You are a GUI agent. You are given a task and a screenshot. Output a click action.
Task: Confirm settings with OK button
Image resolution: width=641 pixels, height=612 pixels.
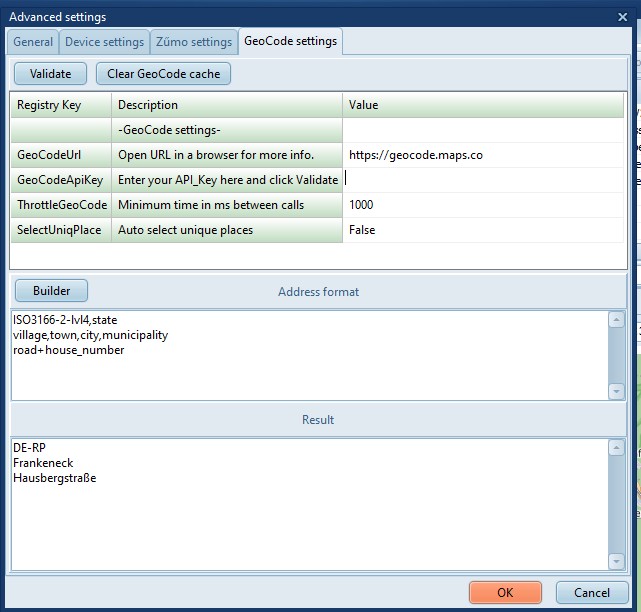pos(505,592)
